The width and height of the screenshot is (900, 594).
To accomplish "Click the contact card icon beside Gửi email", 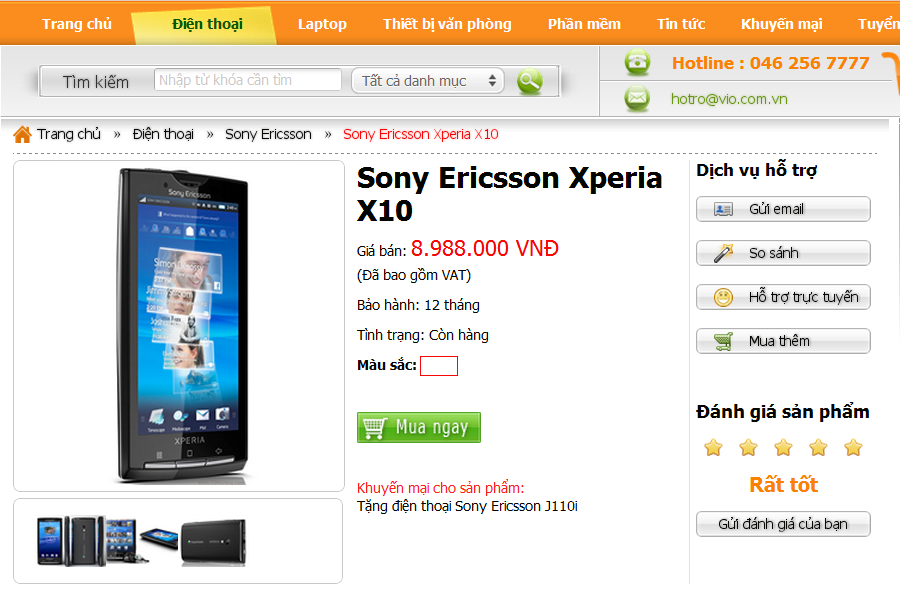I will click(x=723, y=209).
